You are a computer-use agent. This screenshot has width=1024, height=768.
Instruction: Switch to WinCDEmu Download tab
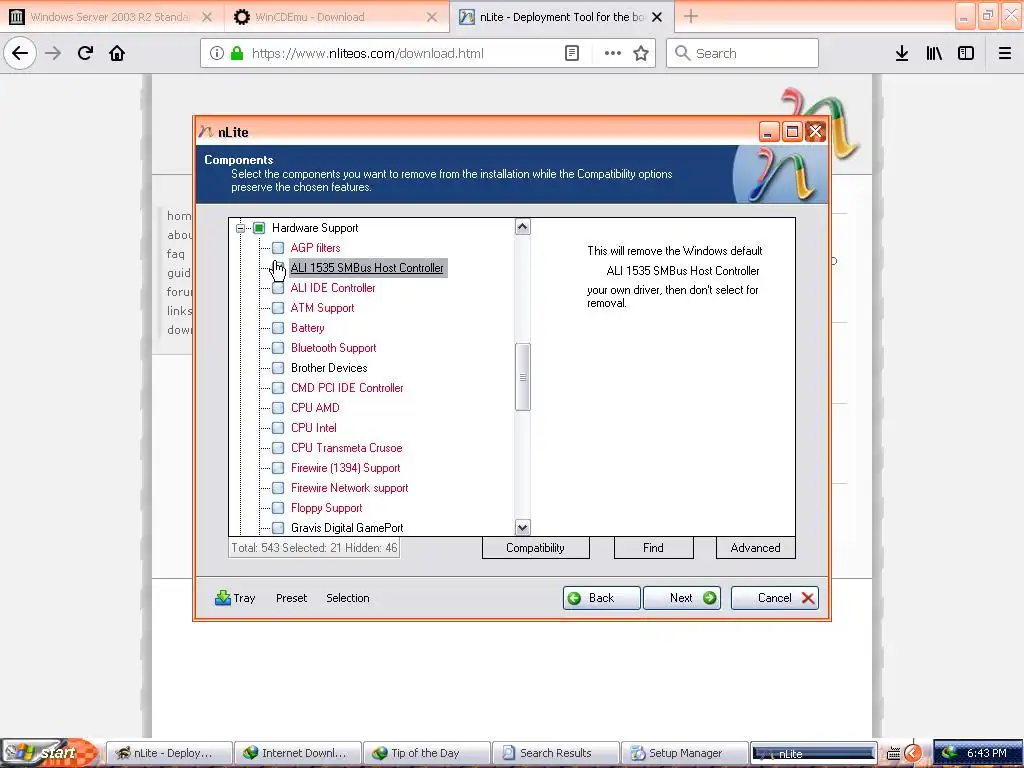(x=336, y=17)
